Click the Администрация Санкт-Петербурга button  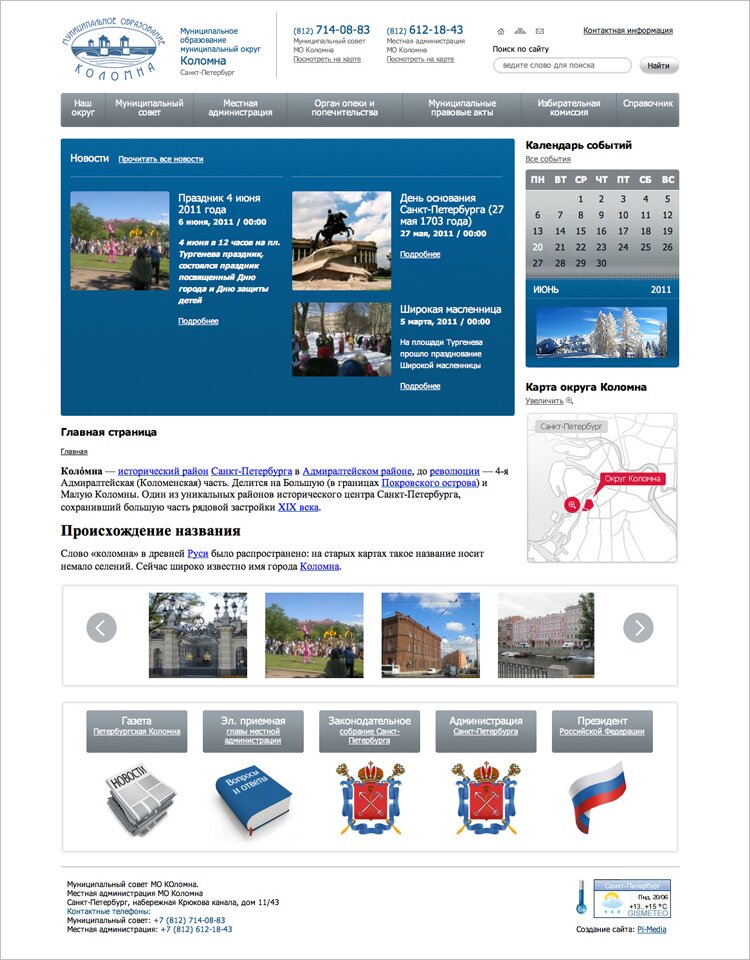coord(486,731)
